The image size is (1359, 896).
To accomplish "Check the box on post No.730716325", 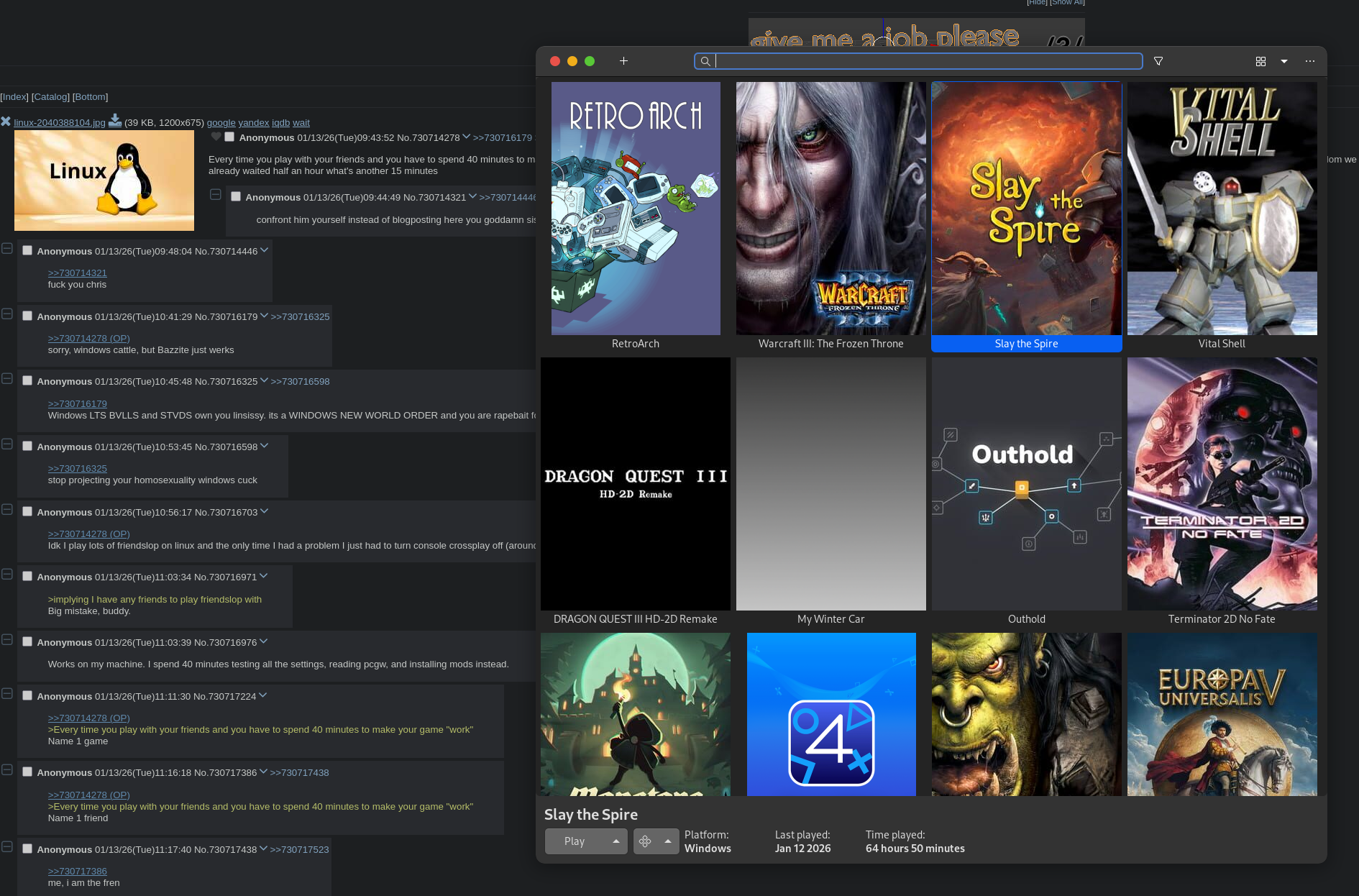I will tap(27, 380).
